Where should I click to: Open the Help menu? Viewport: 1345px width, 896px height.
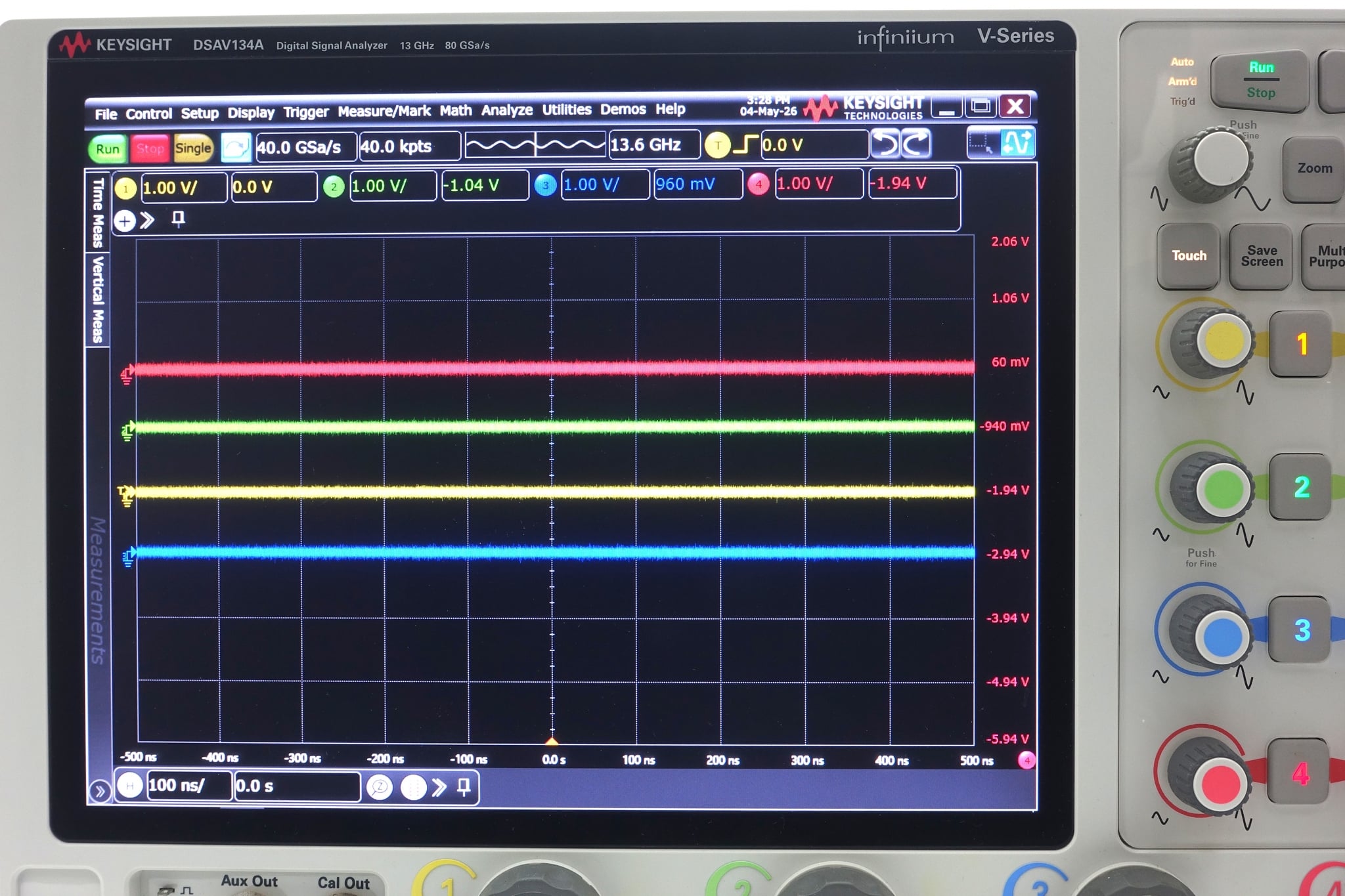pyautogui.click(x=670, y=109)
